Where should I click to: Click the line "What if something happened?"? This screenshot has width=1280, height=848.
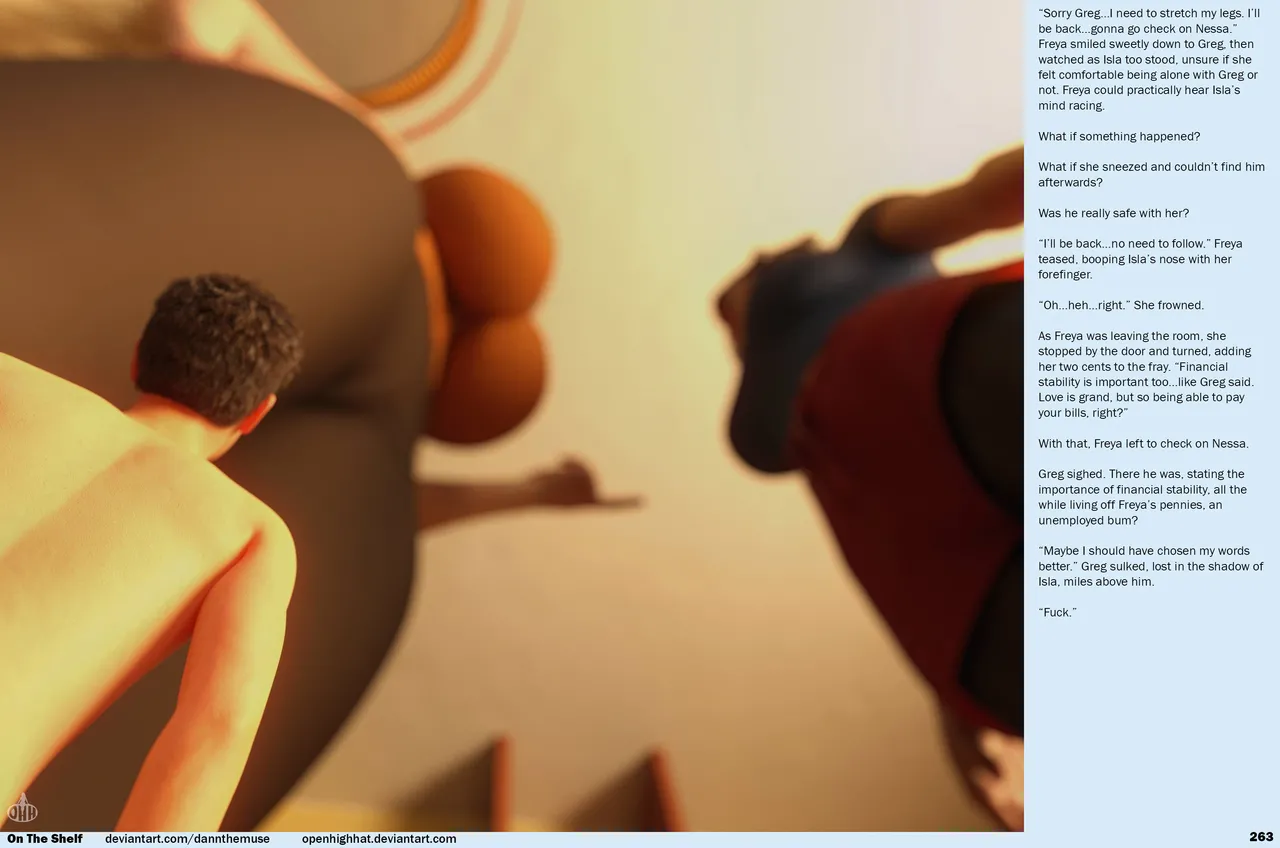click(x=1119, y=136)
